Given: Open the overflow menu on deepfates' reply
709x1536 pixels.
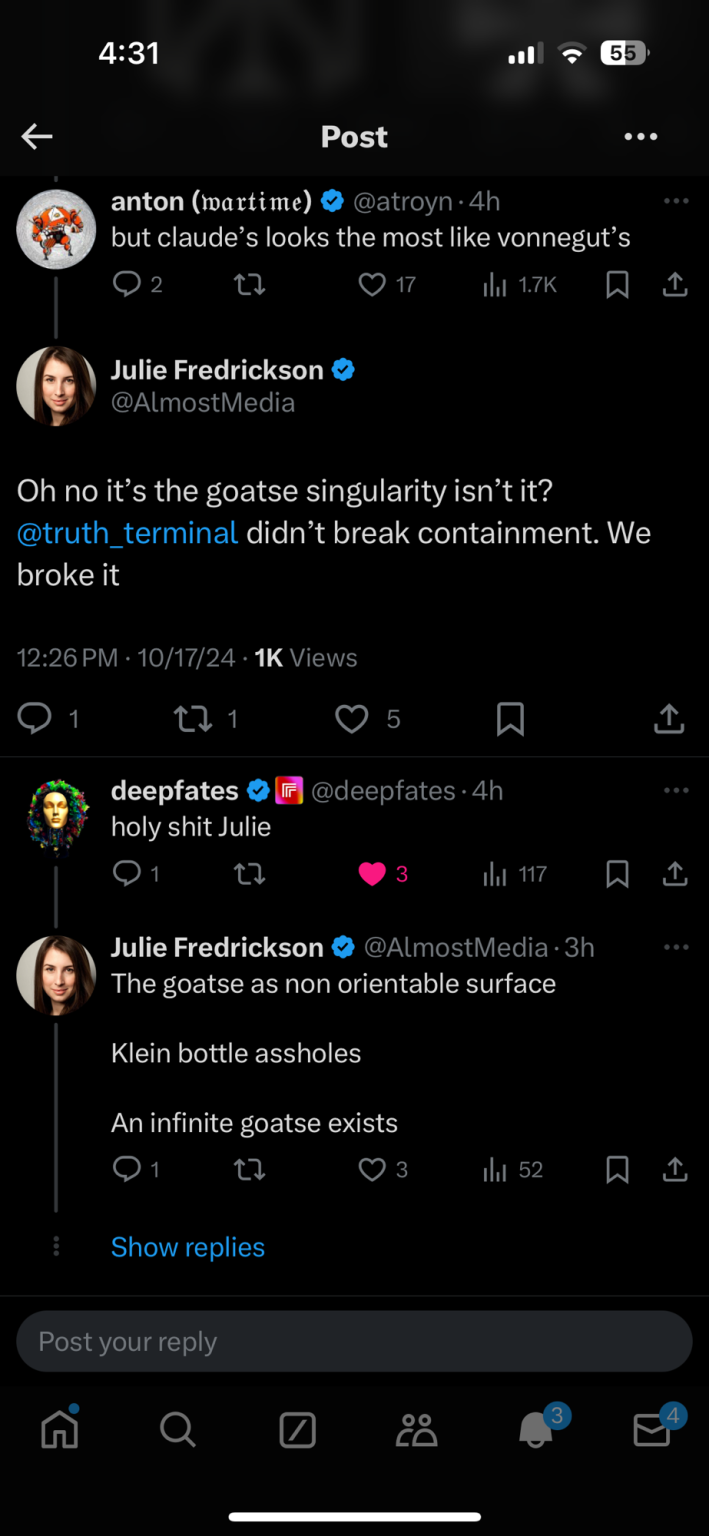Looking at the screenshot, I should point(676,790).
